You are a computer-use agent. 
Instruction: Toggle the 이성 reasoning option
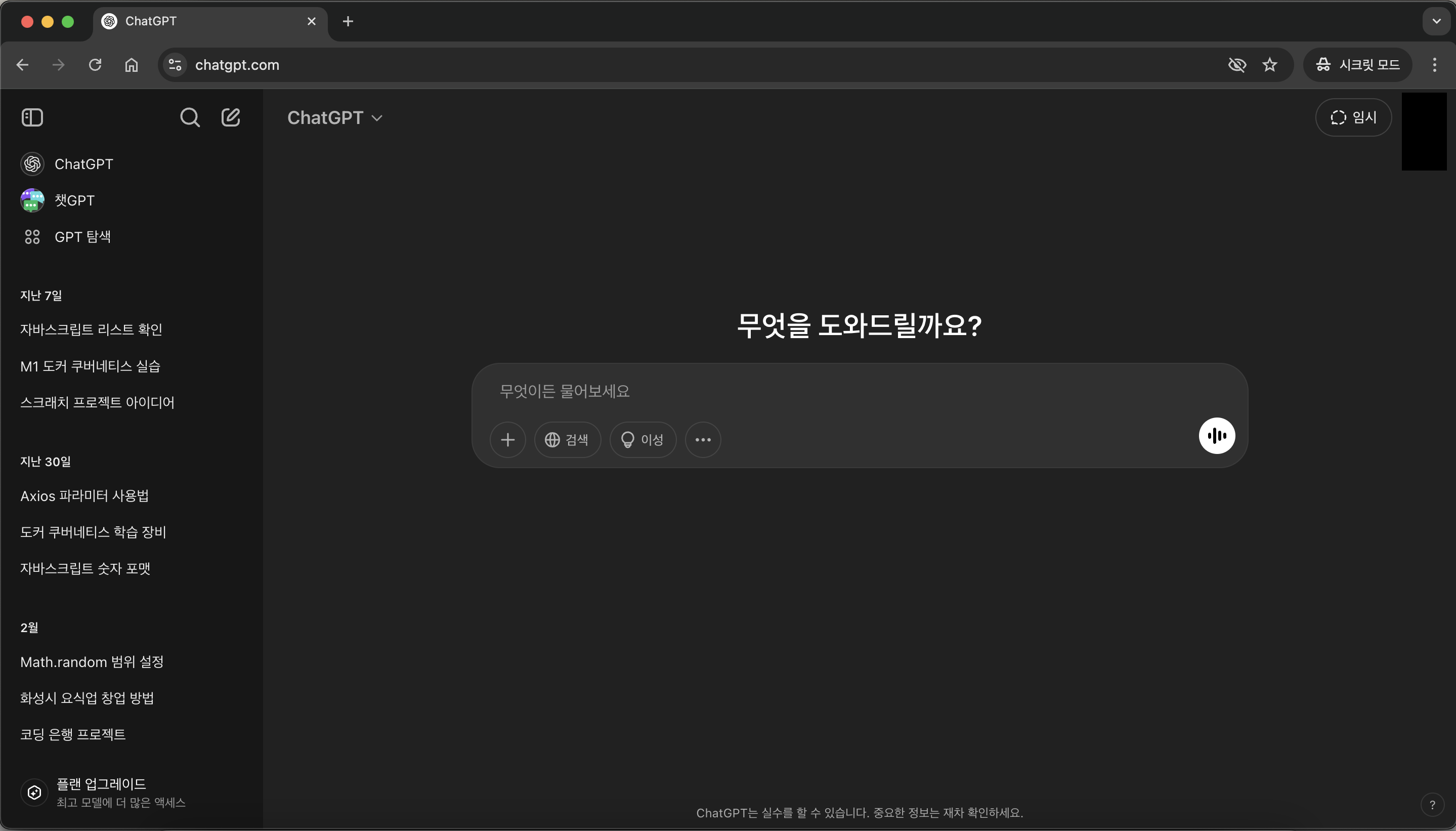tap(643, 440)
